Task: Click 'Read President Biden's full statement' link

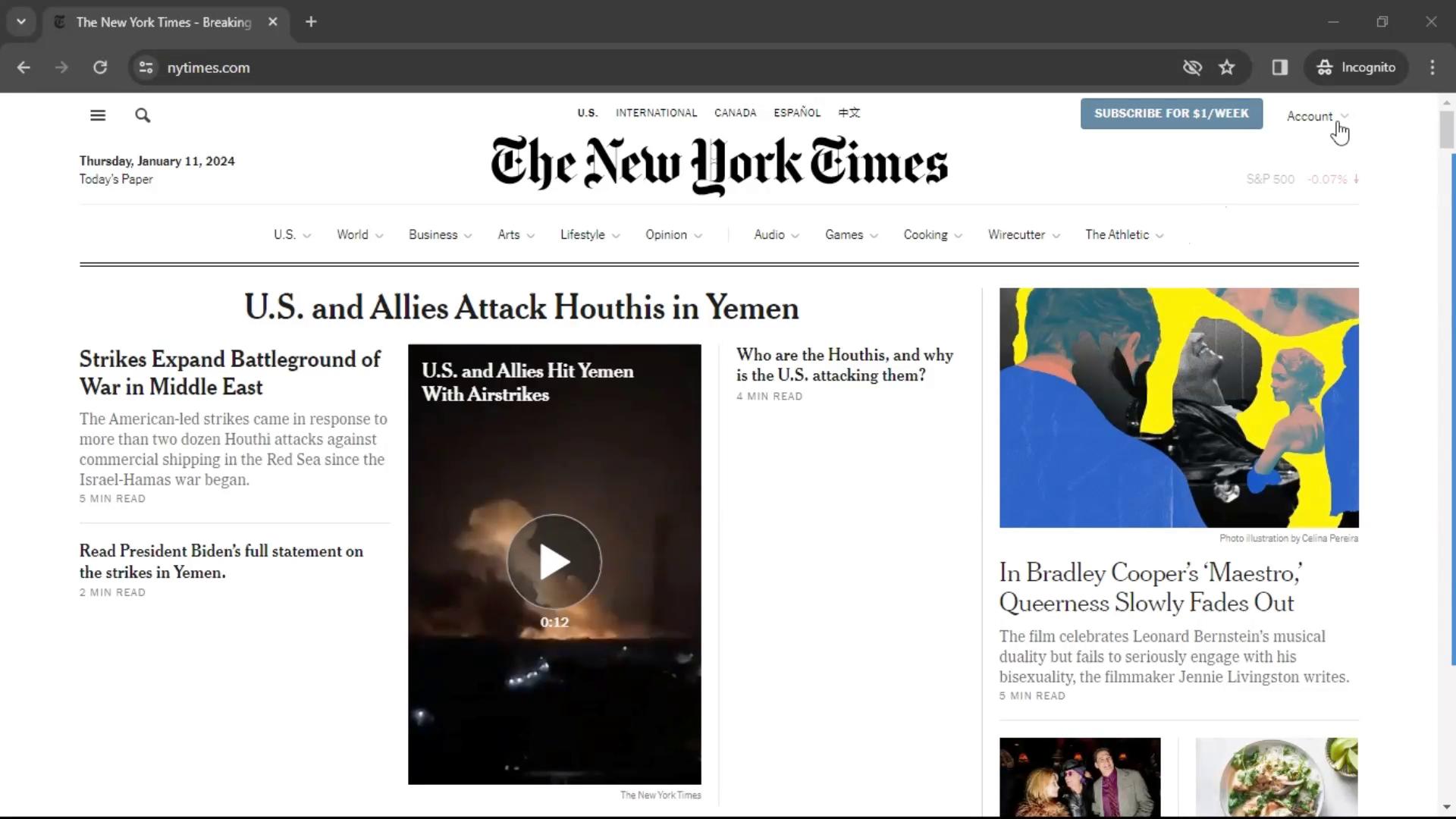Action: pyautogui.click(x=221, y=562)
